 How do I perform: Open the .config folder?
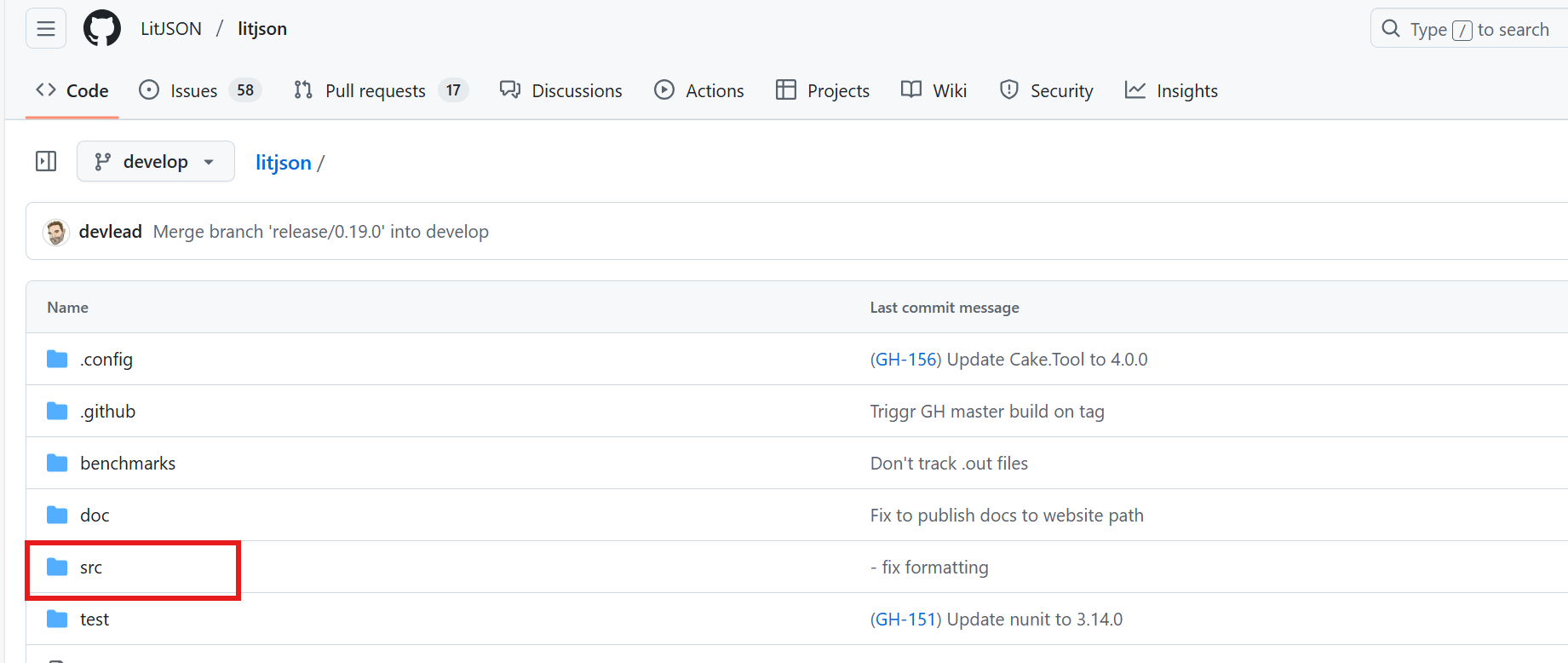click(106, 360)
